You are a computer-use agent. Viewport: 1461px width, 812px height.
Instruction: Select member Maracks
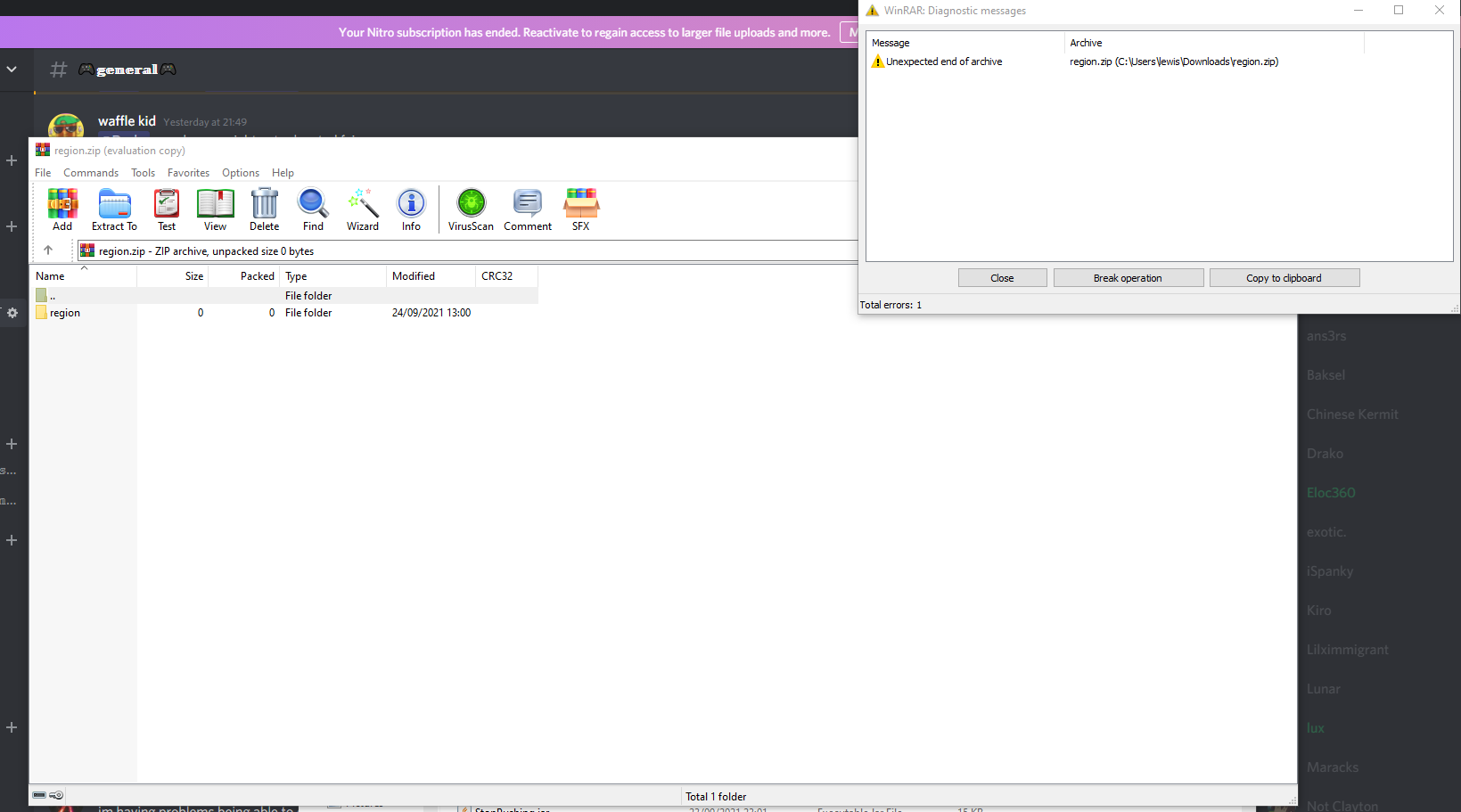click(1333, 767)
